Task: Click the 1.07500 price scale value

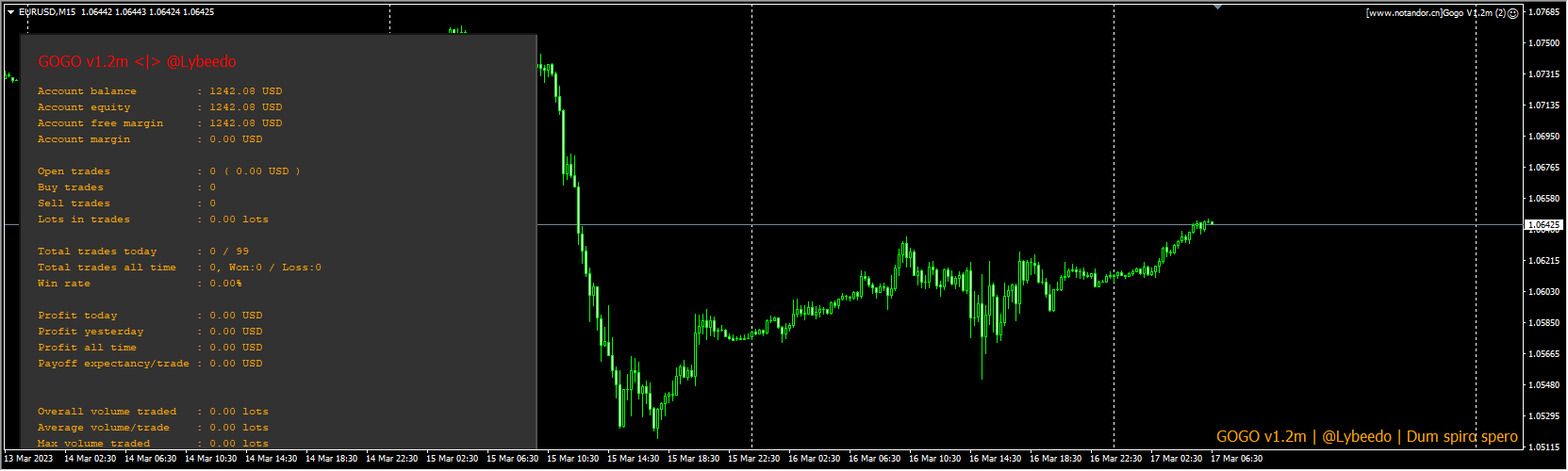Action: click(x=1543, y=43)
